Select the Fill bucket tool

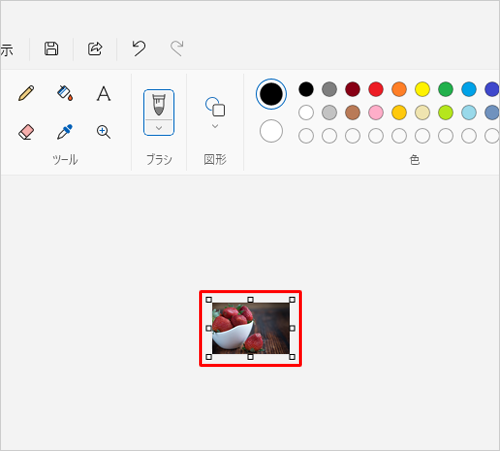65,93
